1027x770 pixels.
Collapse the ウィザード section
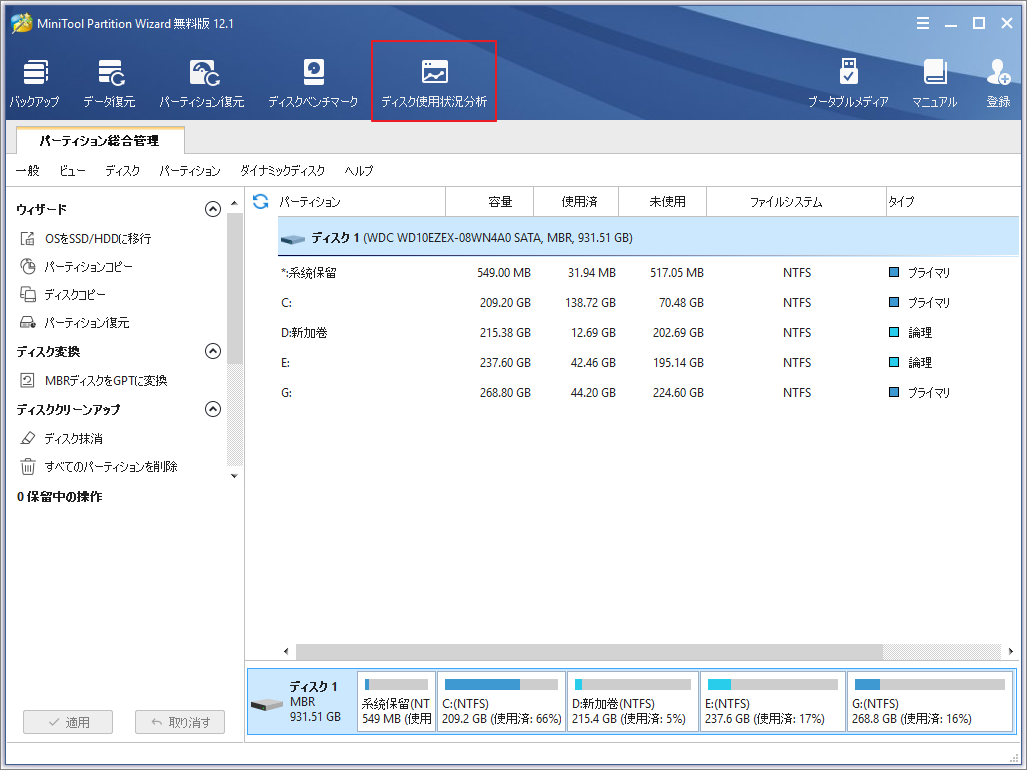pyautogui.click(x=212, y=209)
